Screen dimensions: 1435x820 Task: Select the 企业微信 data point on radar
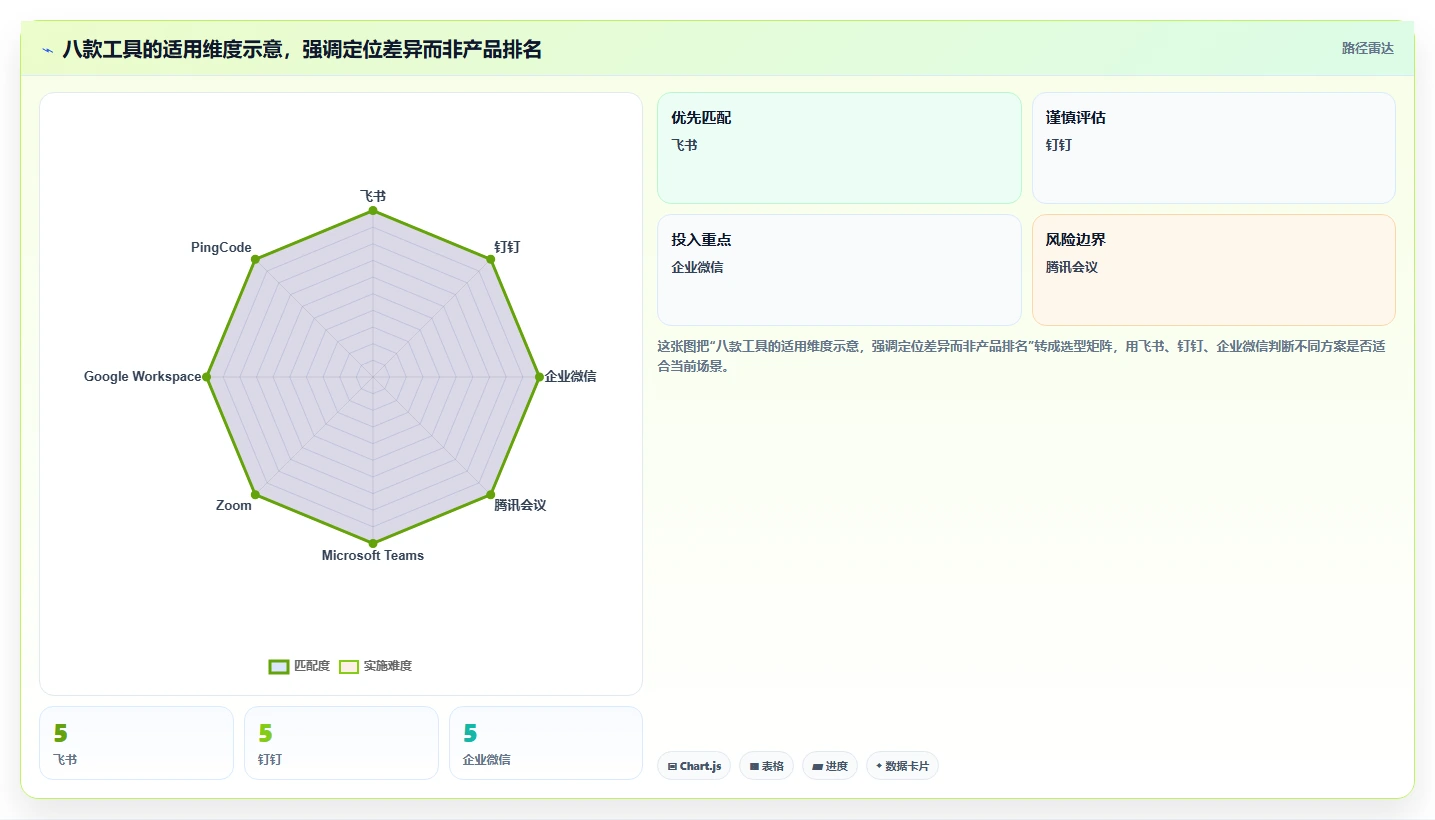[539, 377]
